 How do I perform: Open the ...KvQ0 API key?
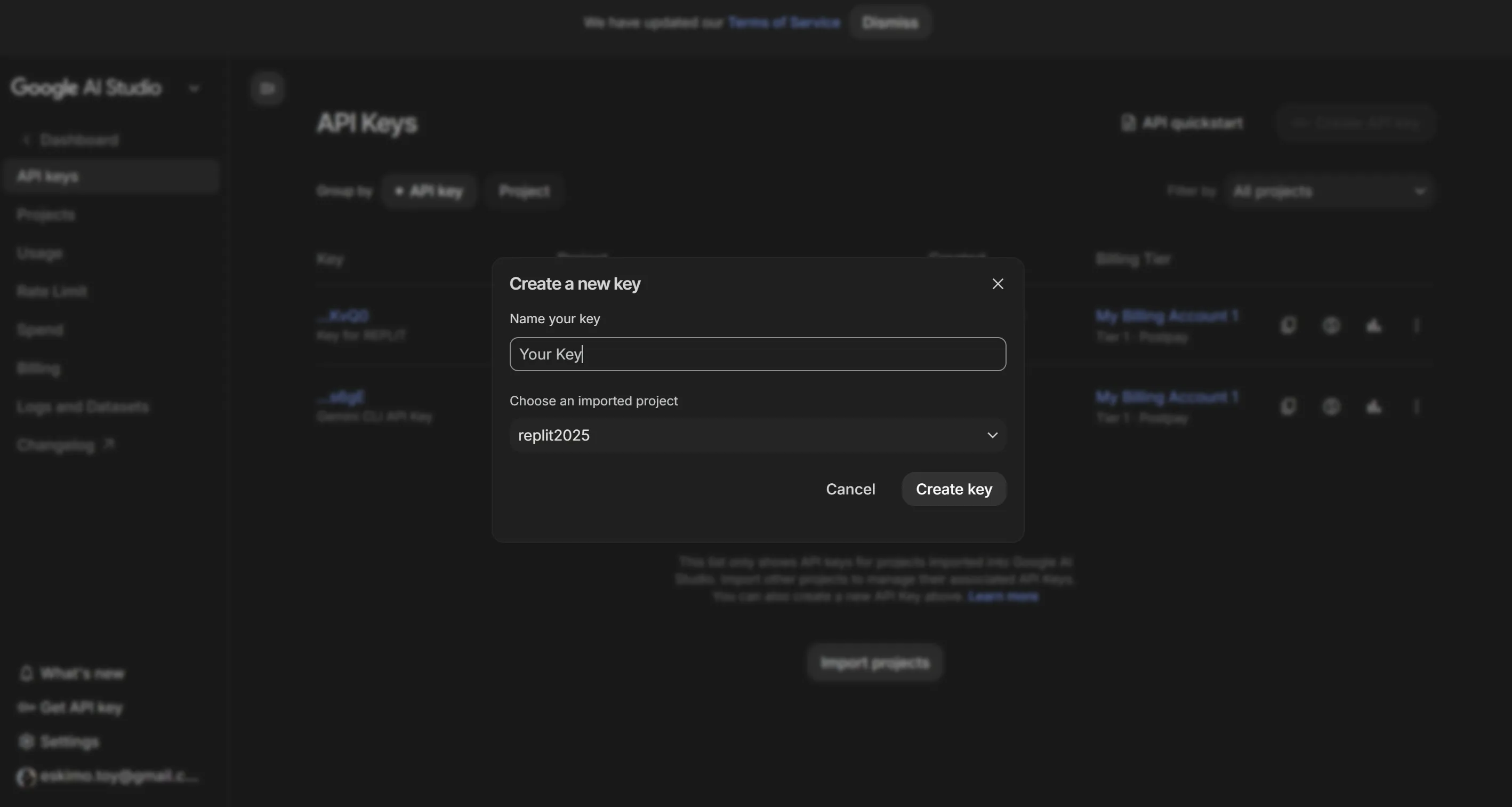tap(343, 316)
